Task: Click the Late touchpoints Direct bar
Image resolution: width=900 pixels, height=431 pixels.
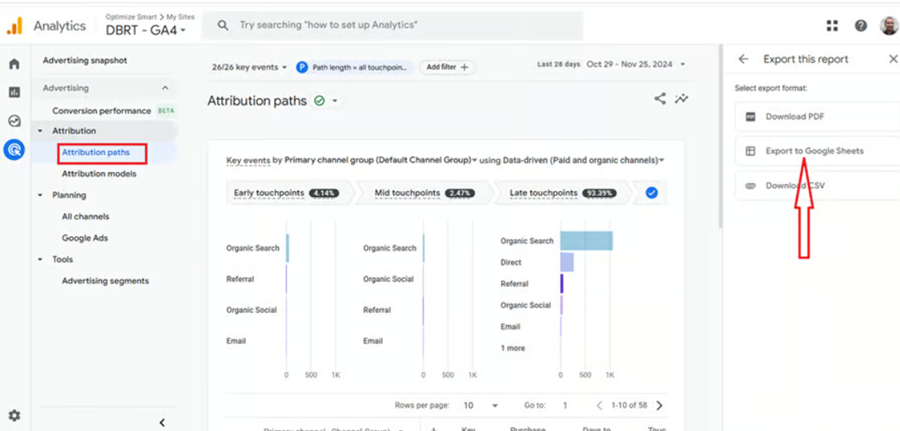Action: tap(567, 262)
